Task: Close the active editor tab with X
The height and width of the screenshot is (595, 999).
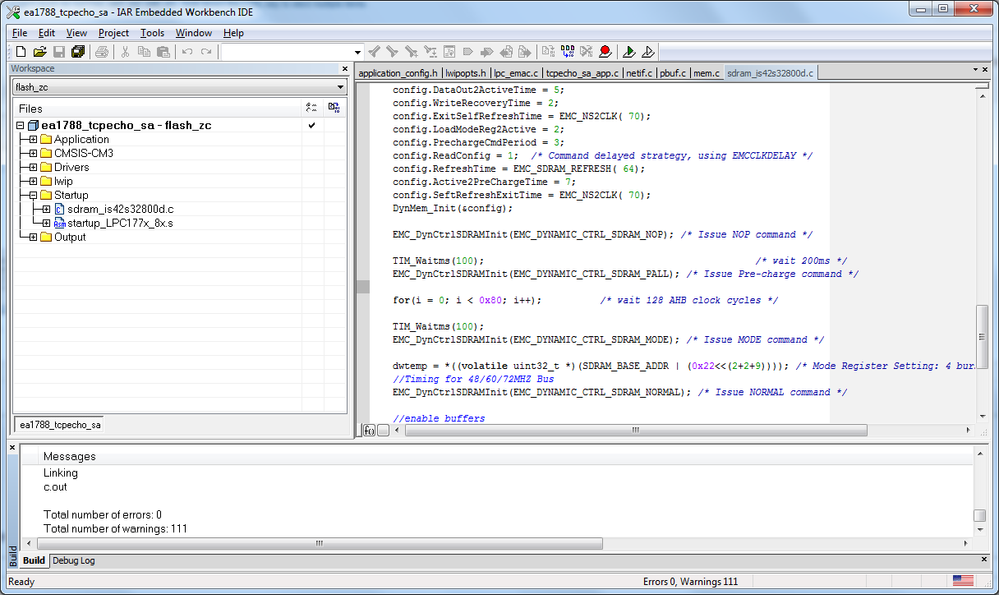Action: 985,69
